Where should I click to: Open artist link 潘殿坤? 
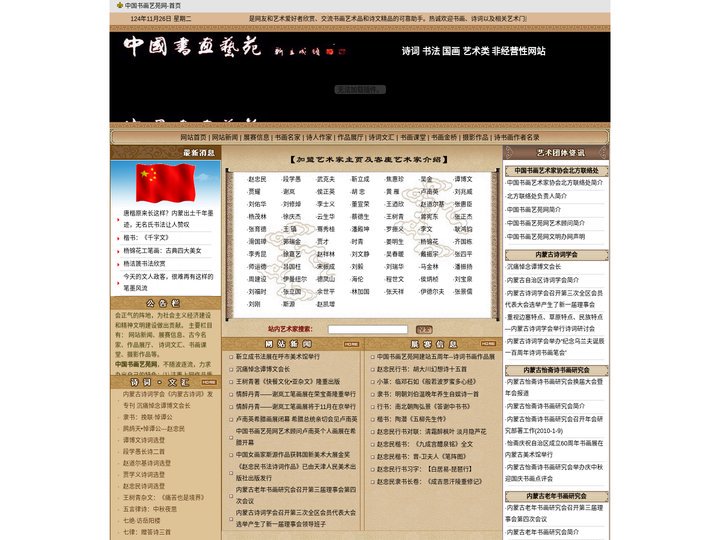click(x=360, y=229)
